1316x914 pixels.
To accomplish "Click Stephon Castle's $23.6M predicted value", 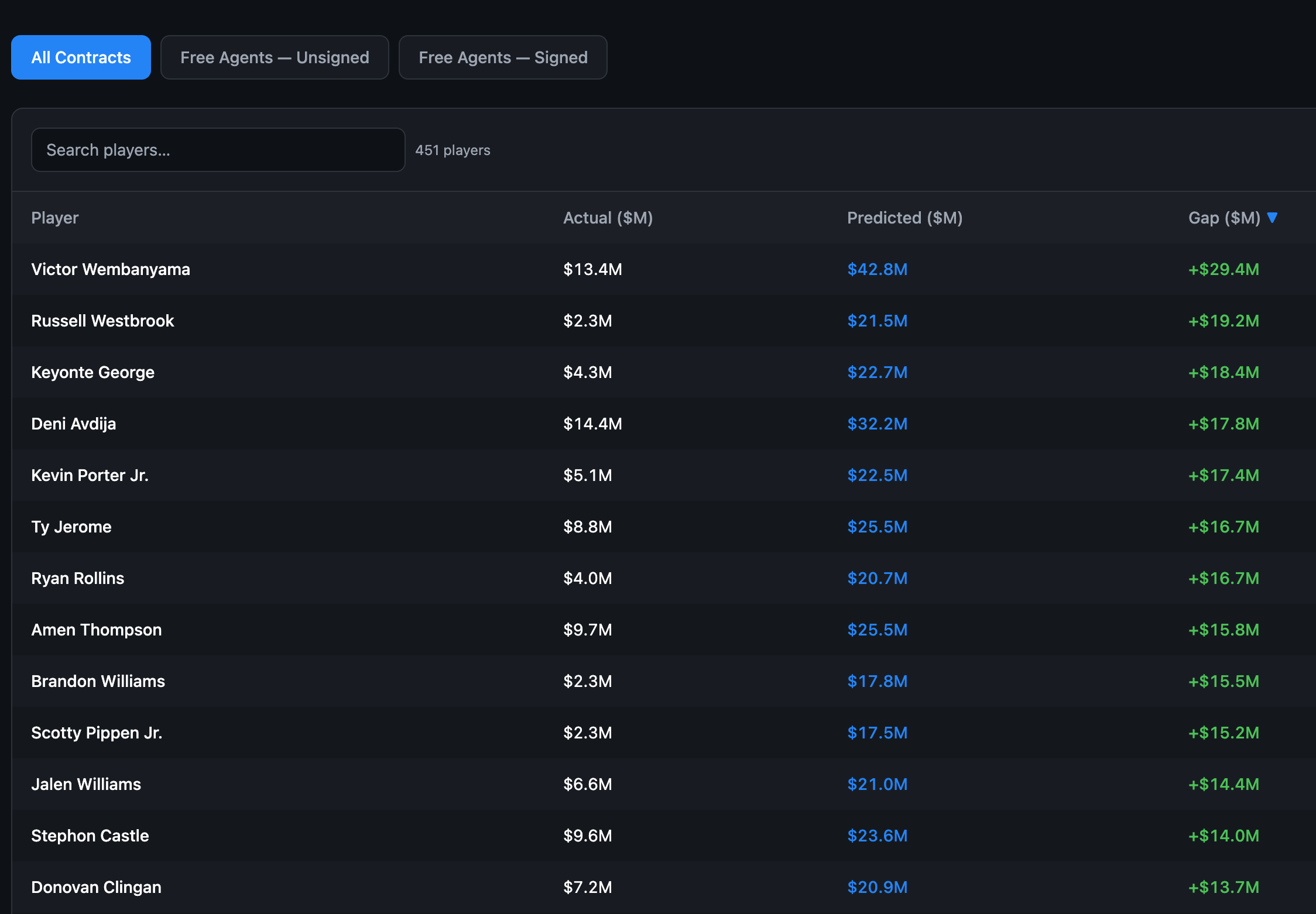I will pos(877,836).
